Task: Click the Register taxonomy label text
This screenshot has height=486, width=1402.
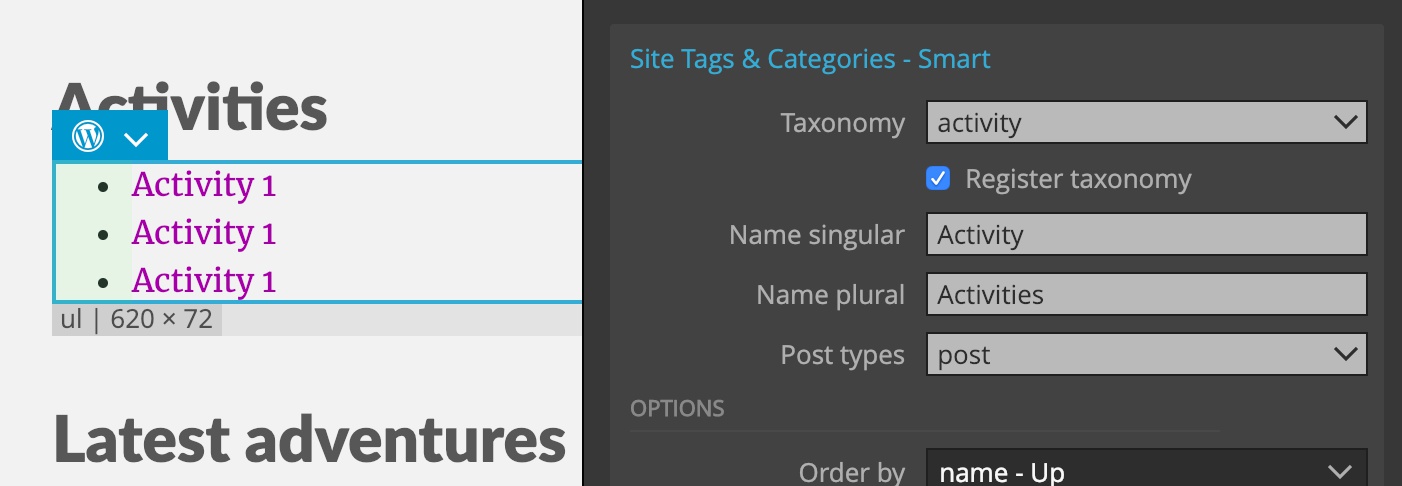Action: (1078, 180)
